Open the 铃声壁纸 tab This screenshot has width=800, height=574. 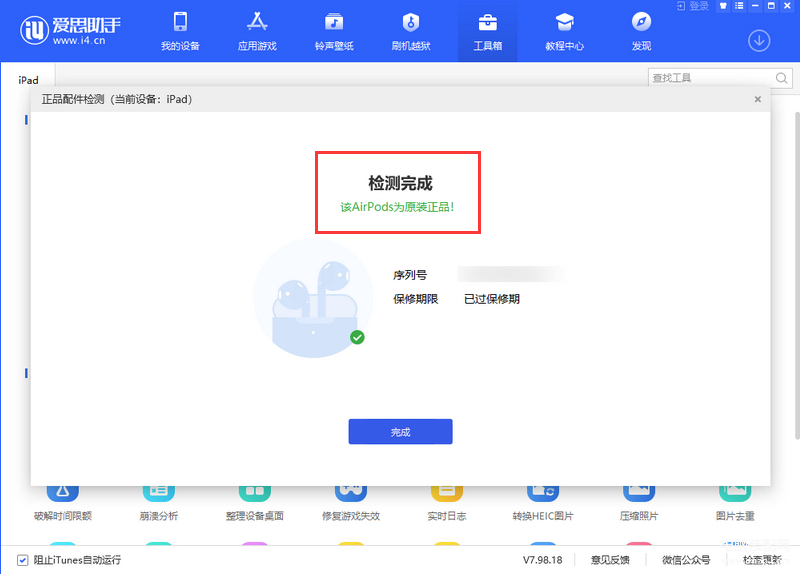(334, 32)
